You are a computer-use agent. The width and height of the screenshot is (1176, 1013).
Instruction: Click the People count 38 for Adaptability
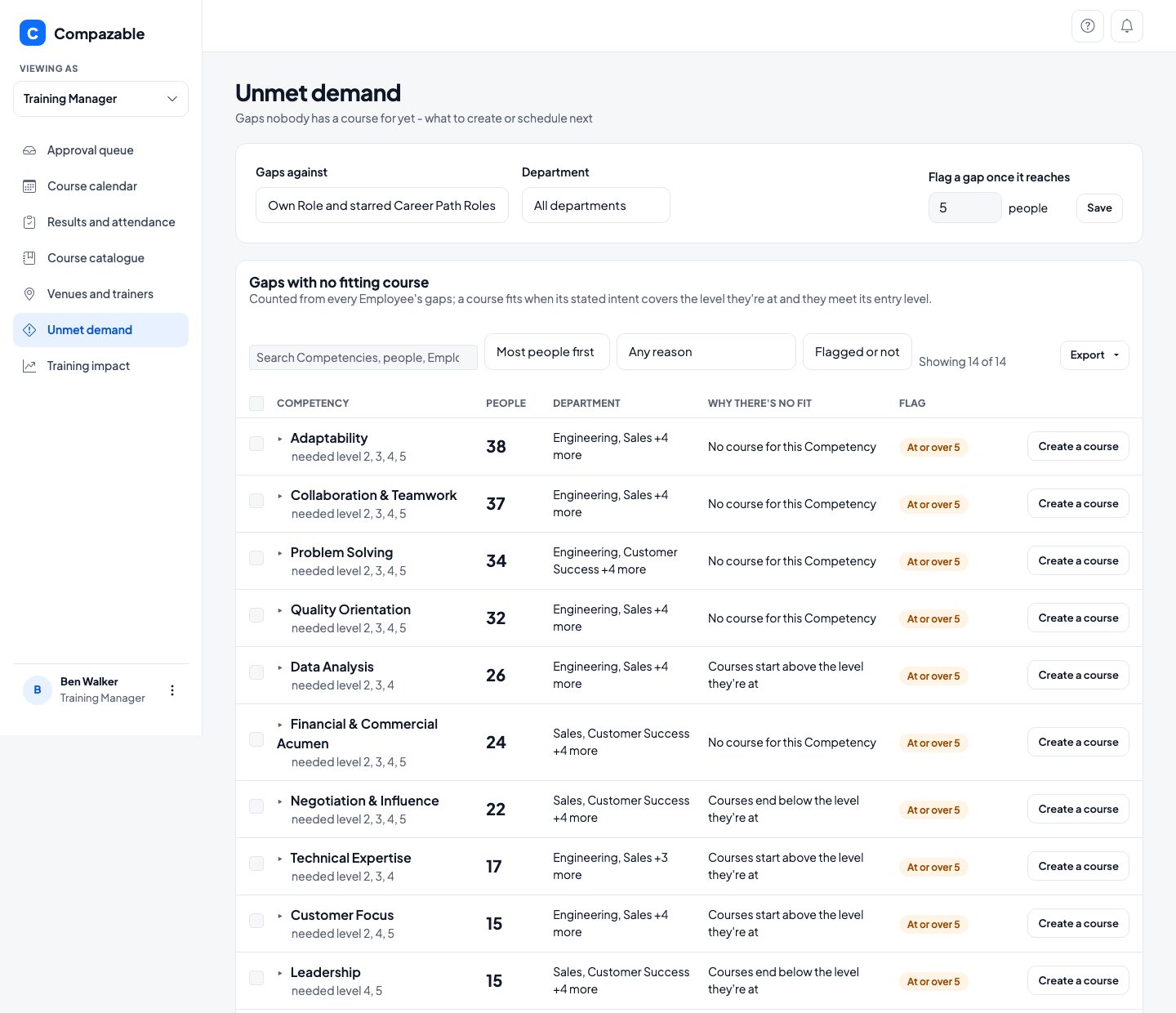[x=496, y=447]
